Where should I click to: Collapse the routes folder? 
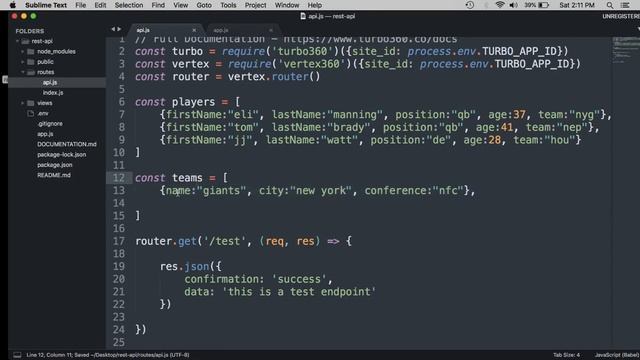click(23, 72)
